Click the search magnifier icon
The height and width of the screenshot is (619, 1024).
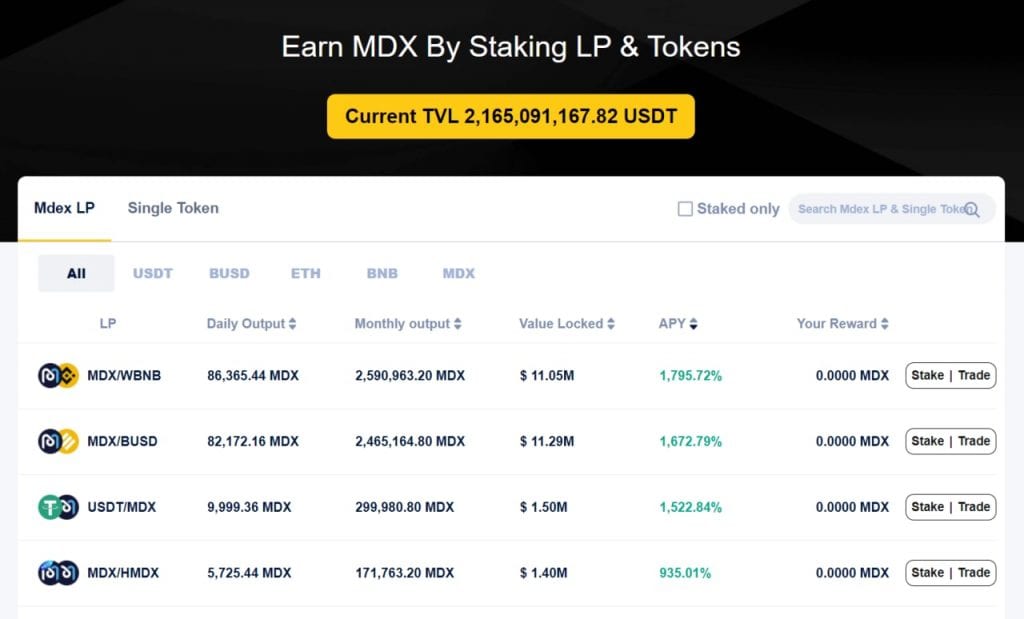pos(971,210)
